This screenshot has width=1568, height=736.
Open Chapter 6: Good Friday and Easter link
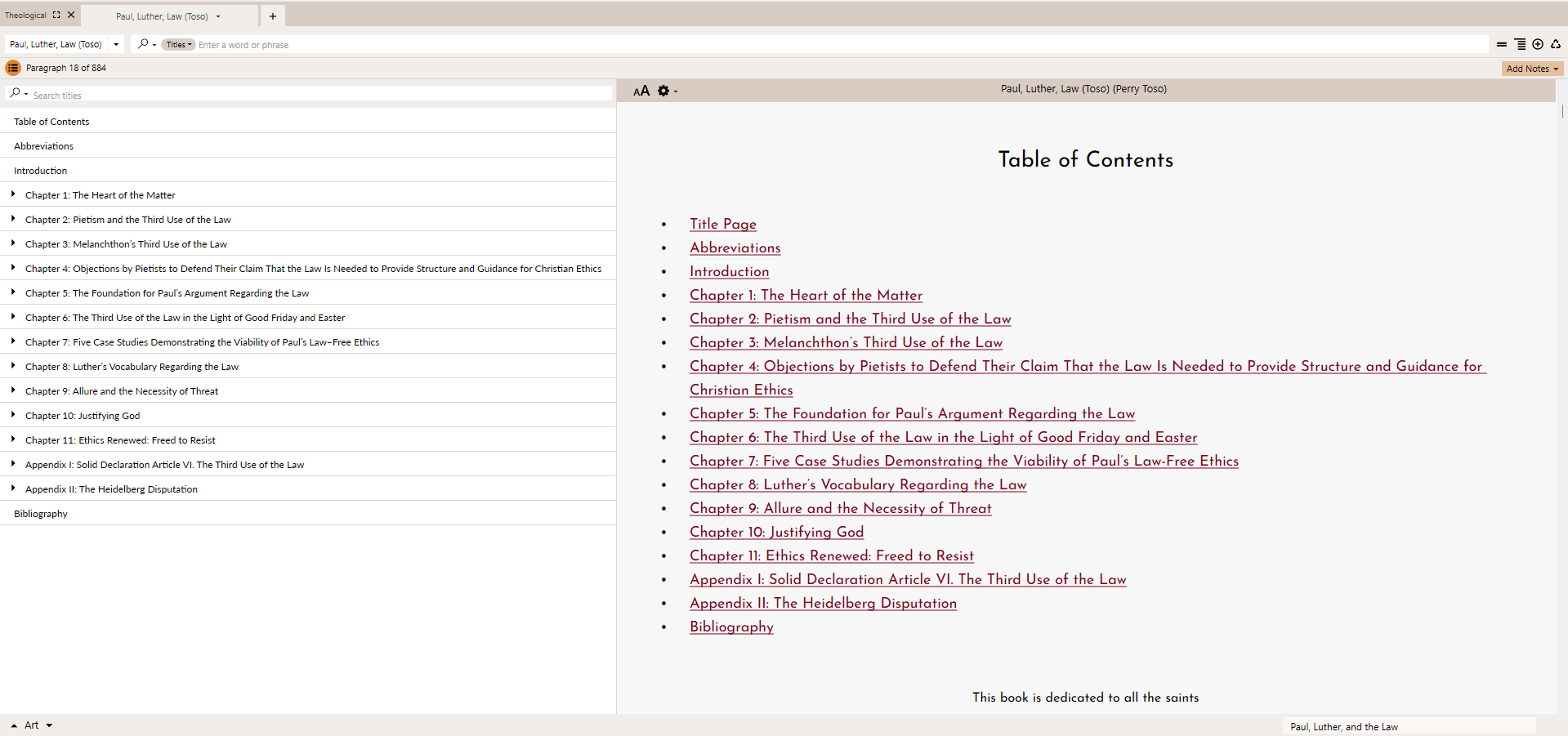pyautogui.click(x=944, y=437)
